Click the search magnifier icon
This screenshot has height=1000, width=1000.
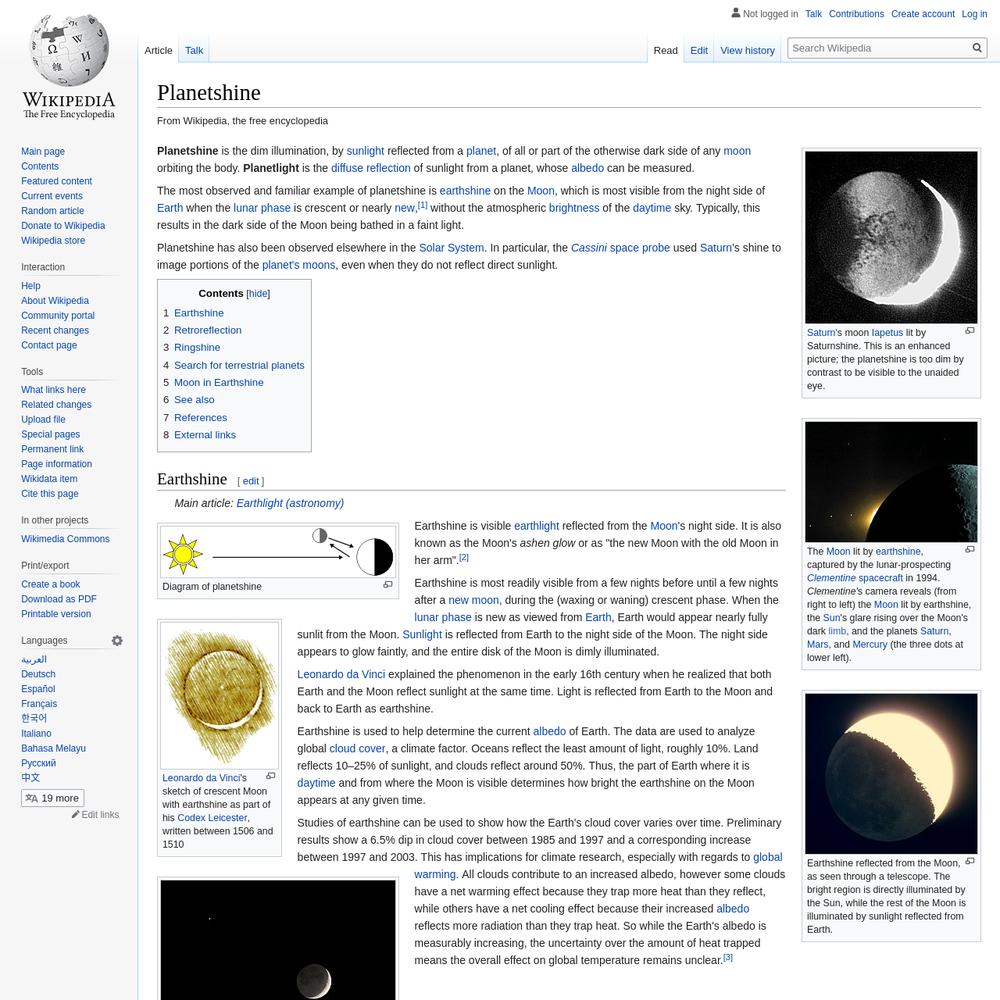[x=976, y=48]
